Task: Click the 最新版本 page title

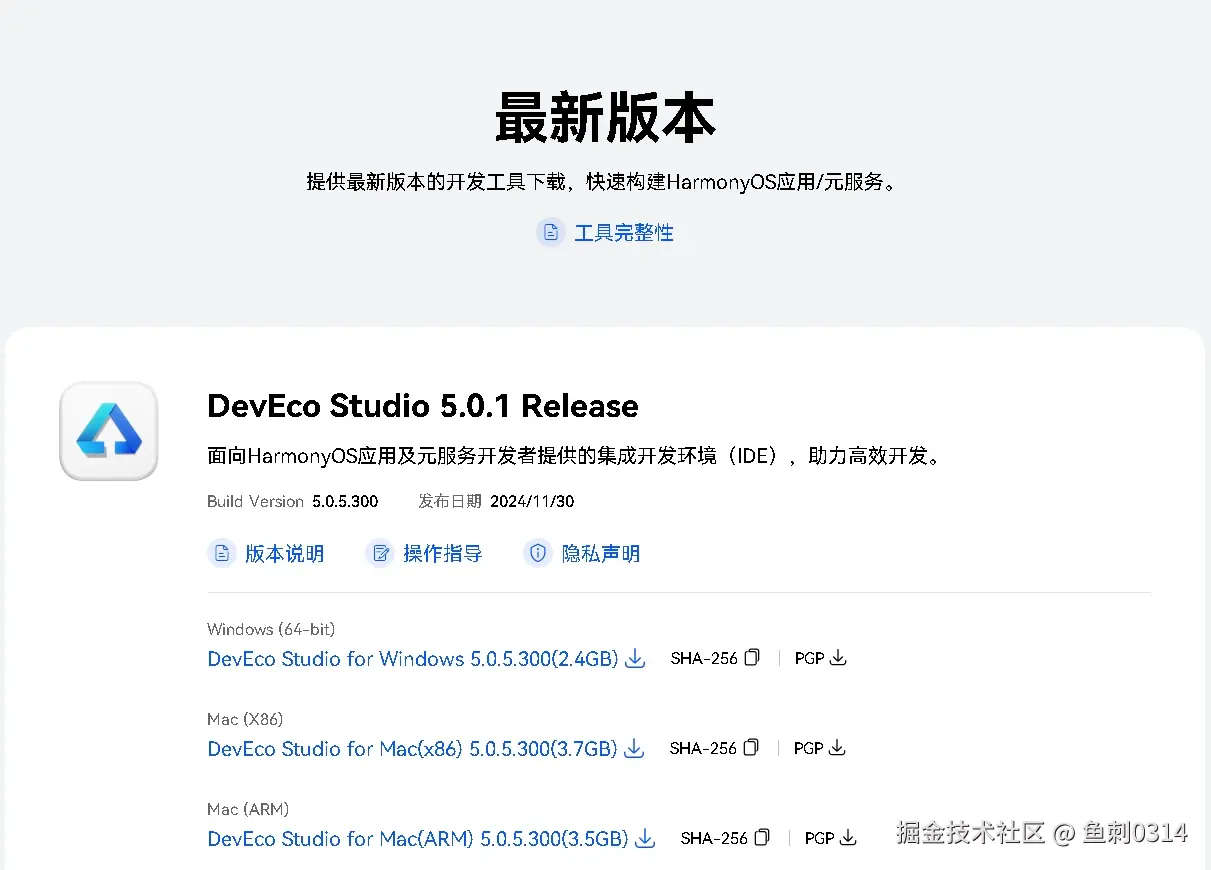Action: [x=605, y=118]
